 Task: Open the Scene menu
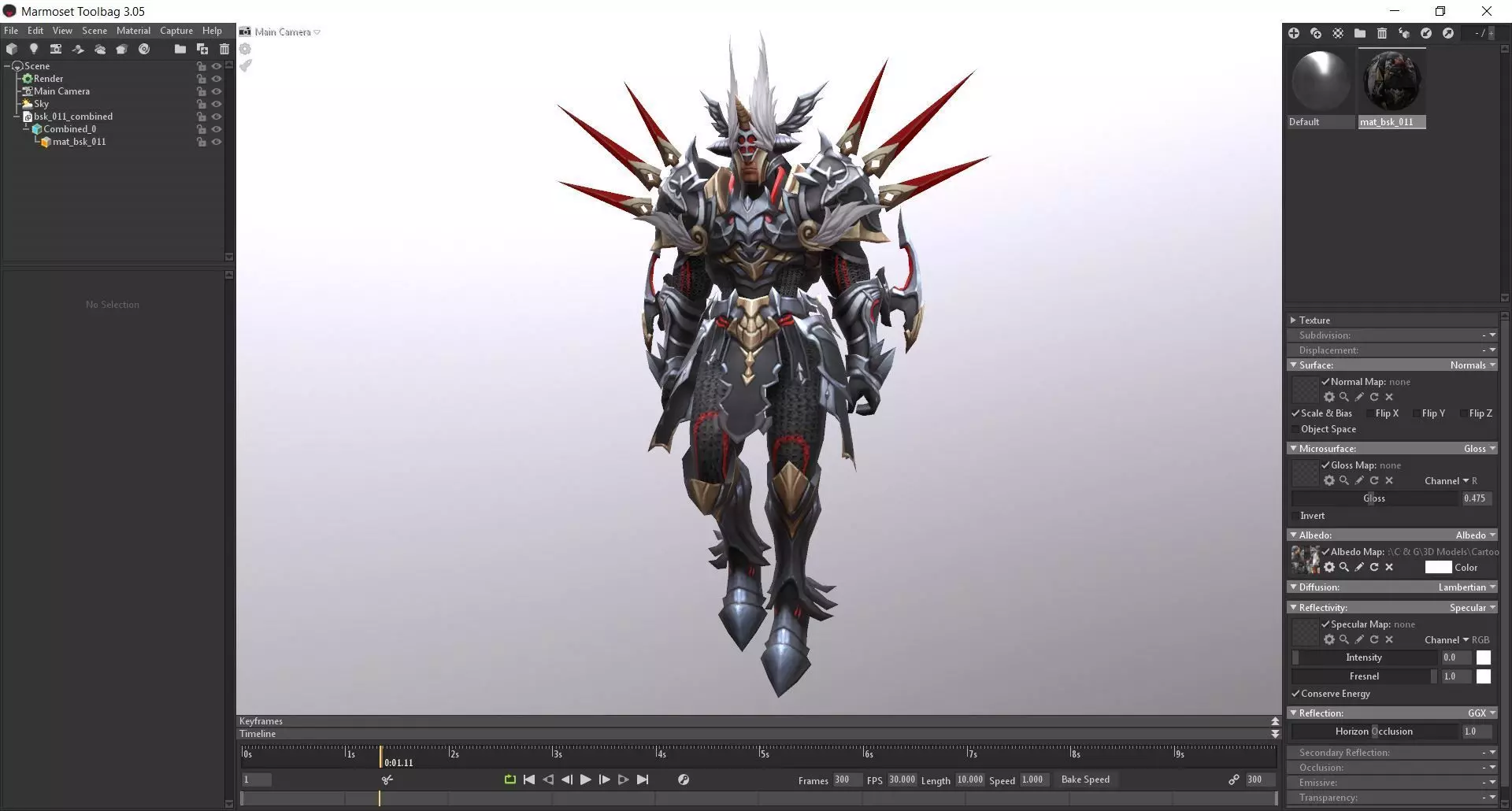94,31
